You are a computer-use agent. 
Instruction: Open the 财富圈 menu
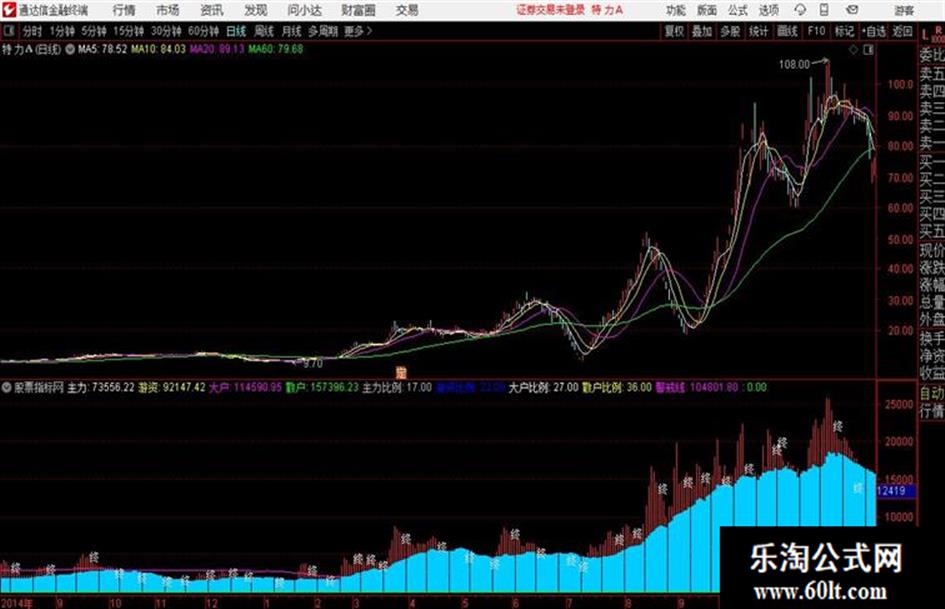[358, 10]
